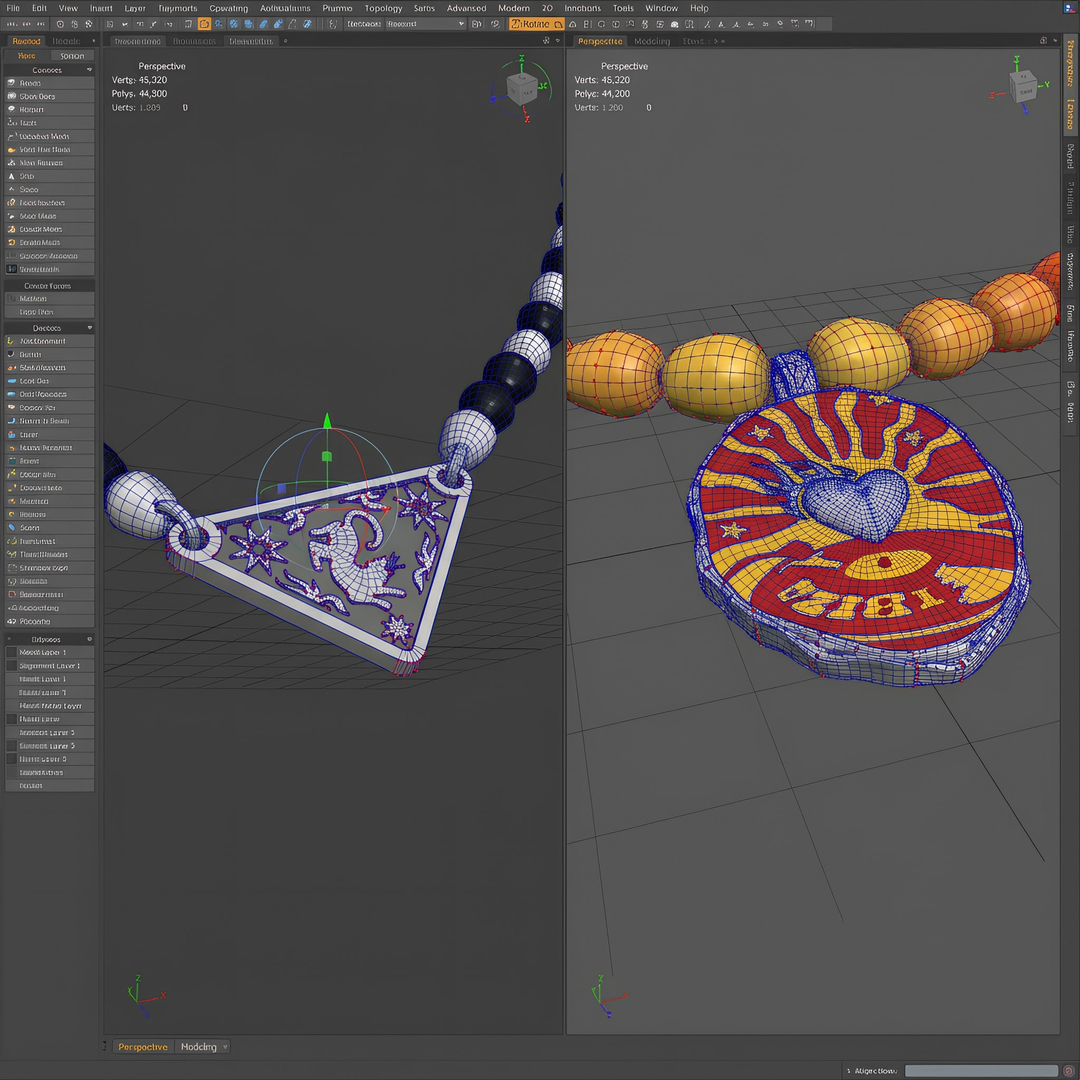Collapse the first left panel section header arrow
The width and height of the screenshot is (1080, 1080).
[89, 70]
